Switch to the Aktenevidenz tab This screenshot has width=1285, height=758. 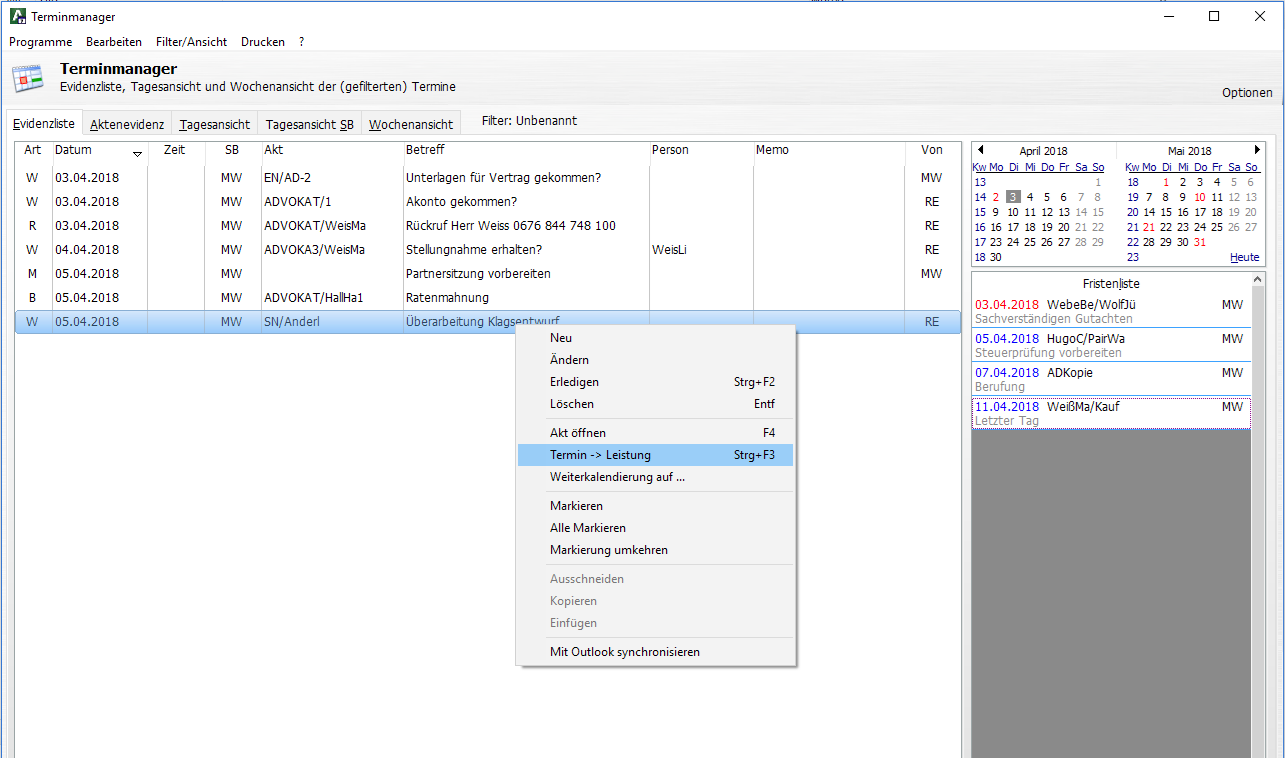127,125
